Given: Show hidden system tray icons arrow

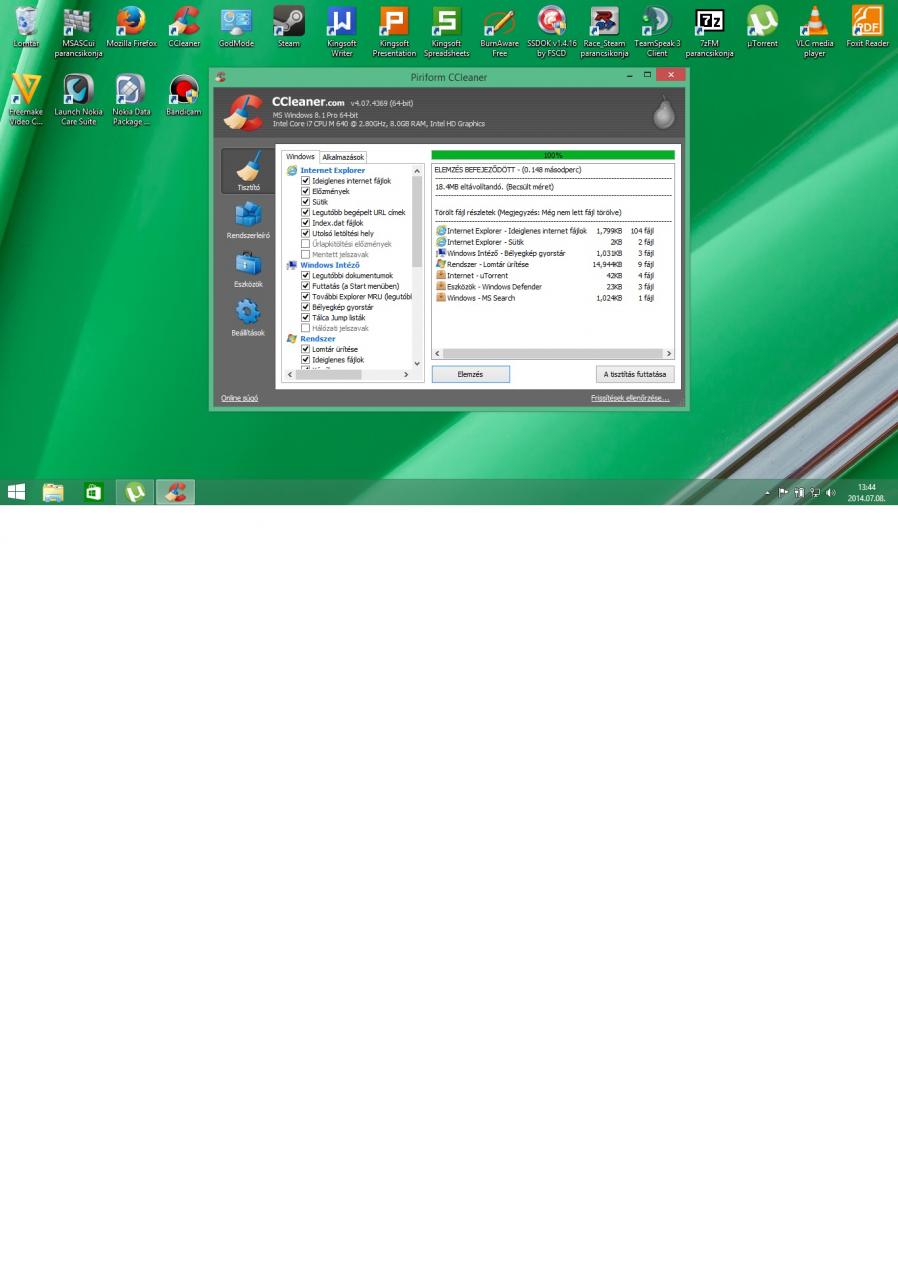Looking at the screenshot, I should [x=768, y=493].
